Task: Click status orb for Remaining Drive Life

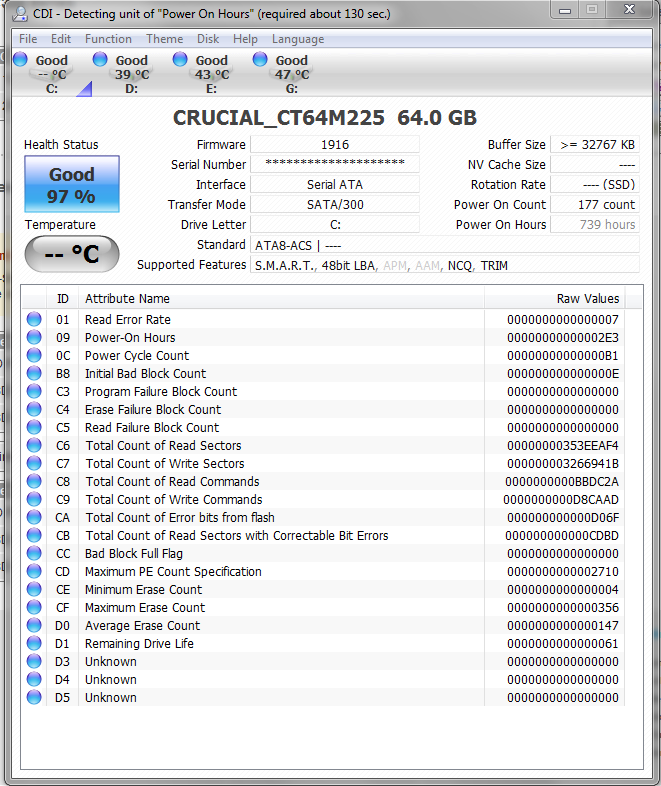Action: (35, 644)
